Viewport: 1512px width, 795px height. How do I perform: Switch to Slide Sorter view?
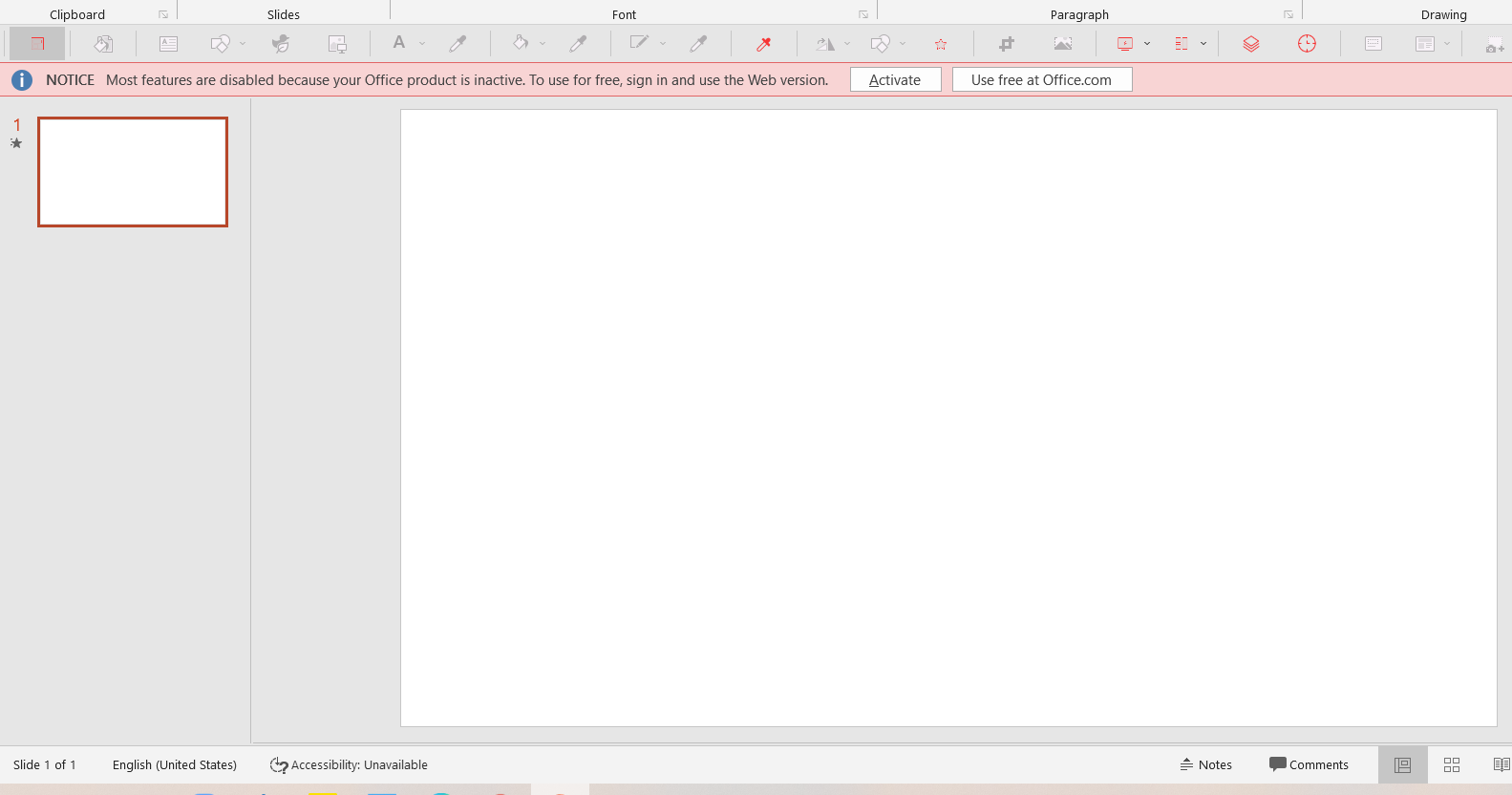click(x=1452, y=764)
